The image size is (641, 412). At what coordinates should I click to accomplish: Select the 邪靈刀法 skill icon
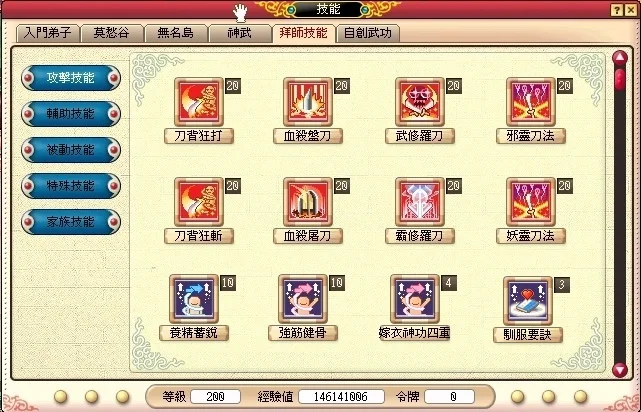click(x=531, y=102)
